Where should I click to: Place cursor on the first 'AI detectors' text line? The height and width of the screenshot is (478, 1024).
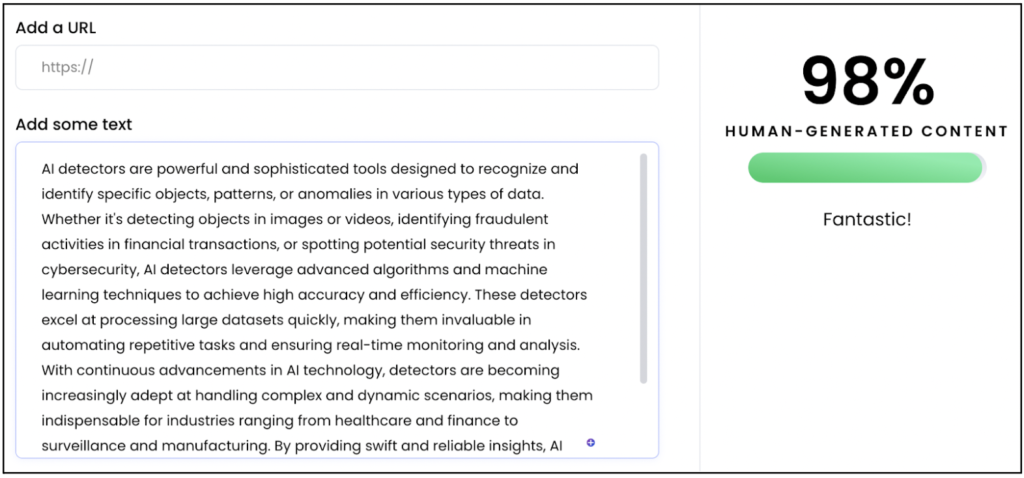click(x=310, y=169)
